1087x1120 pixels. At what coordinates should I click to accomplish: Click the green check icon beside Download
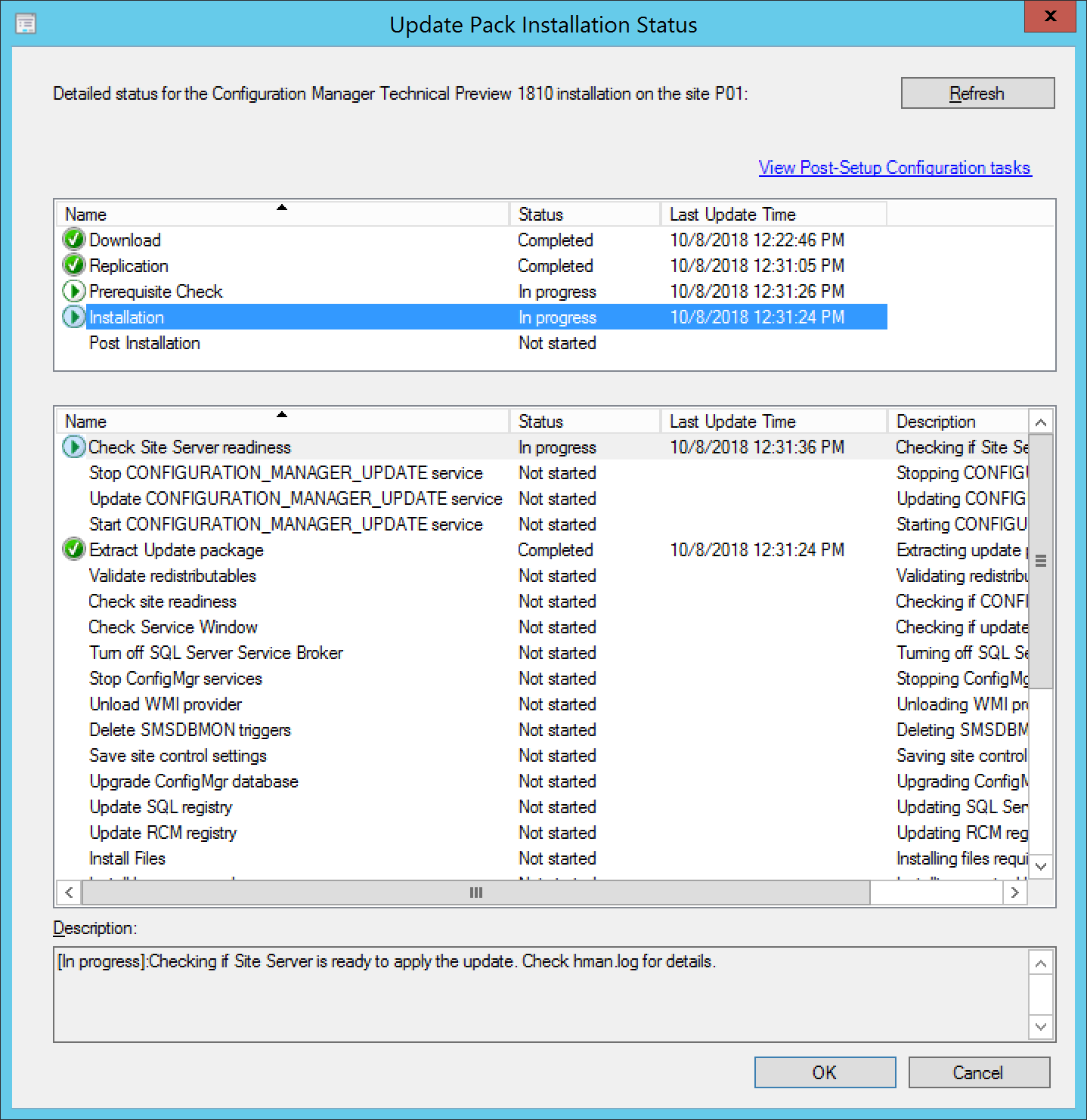73,240
